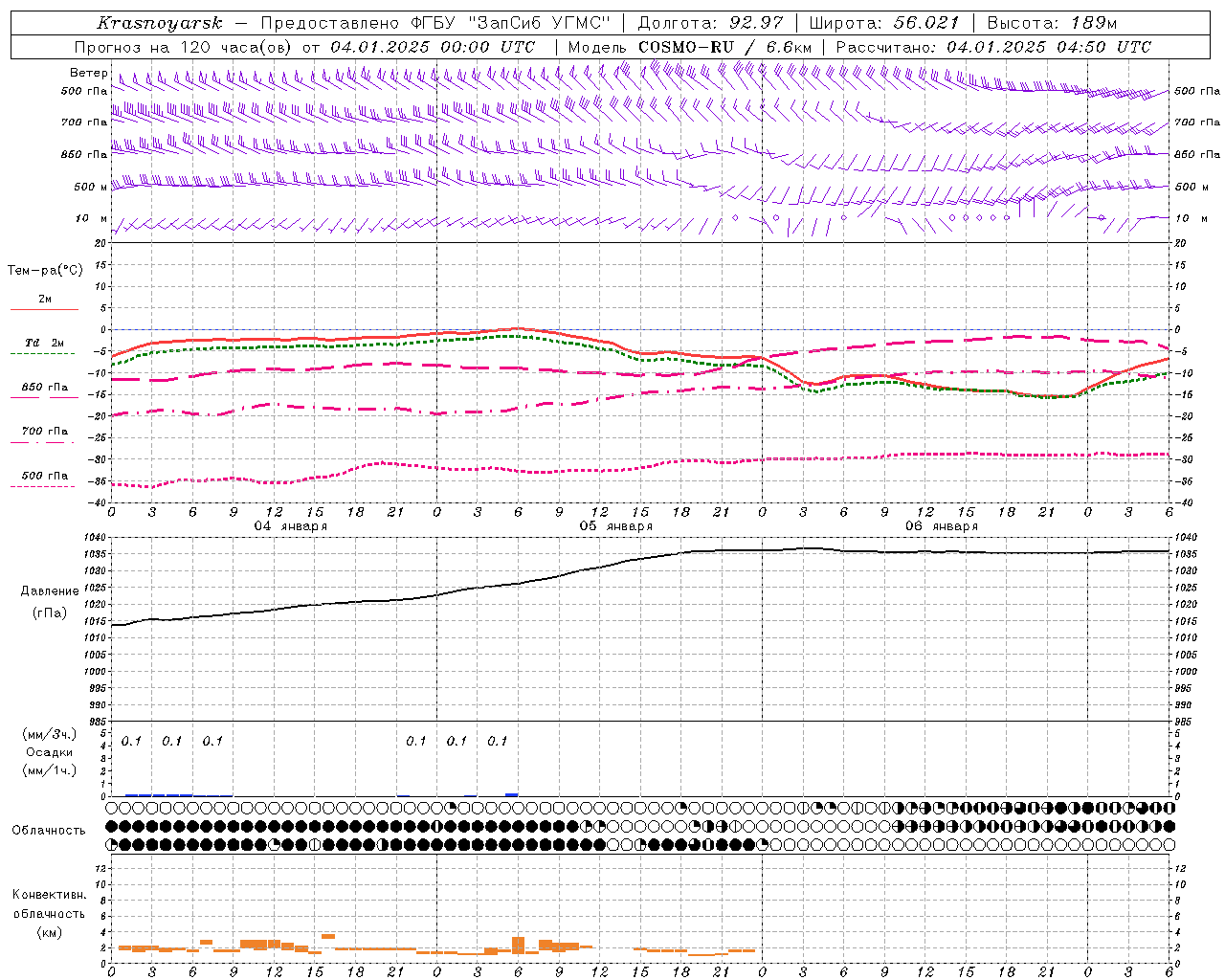Viewport: 1225px width, 980px height.
Task: Click the Рассчитано: 04.01.2025 04:50 UTC timestamp
Action: click(x=993, y=47)
